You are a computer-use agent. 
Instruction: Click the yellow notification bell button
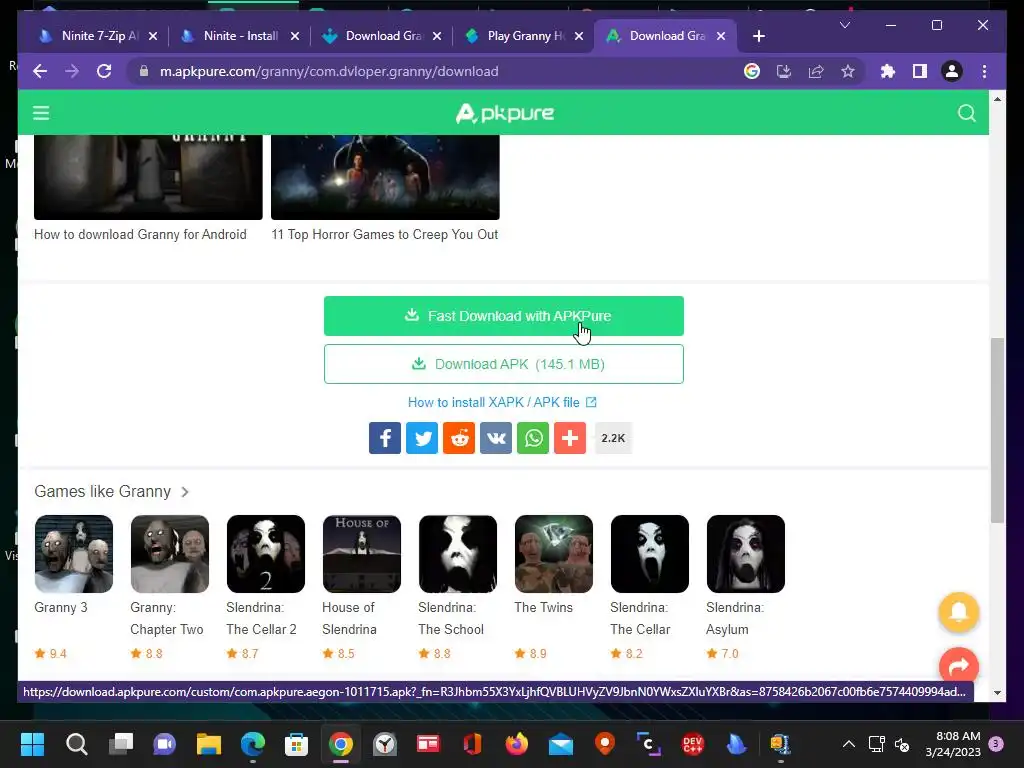[x=959, y=612]
